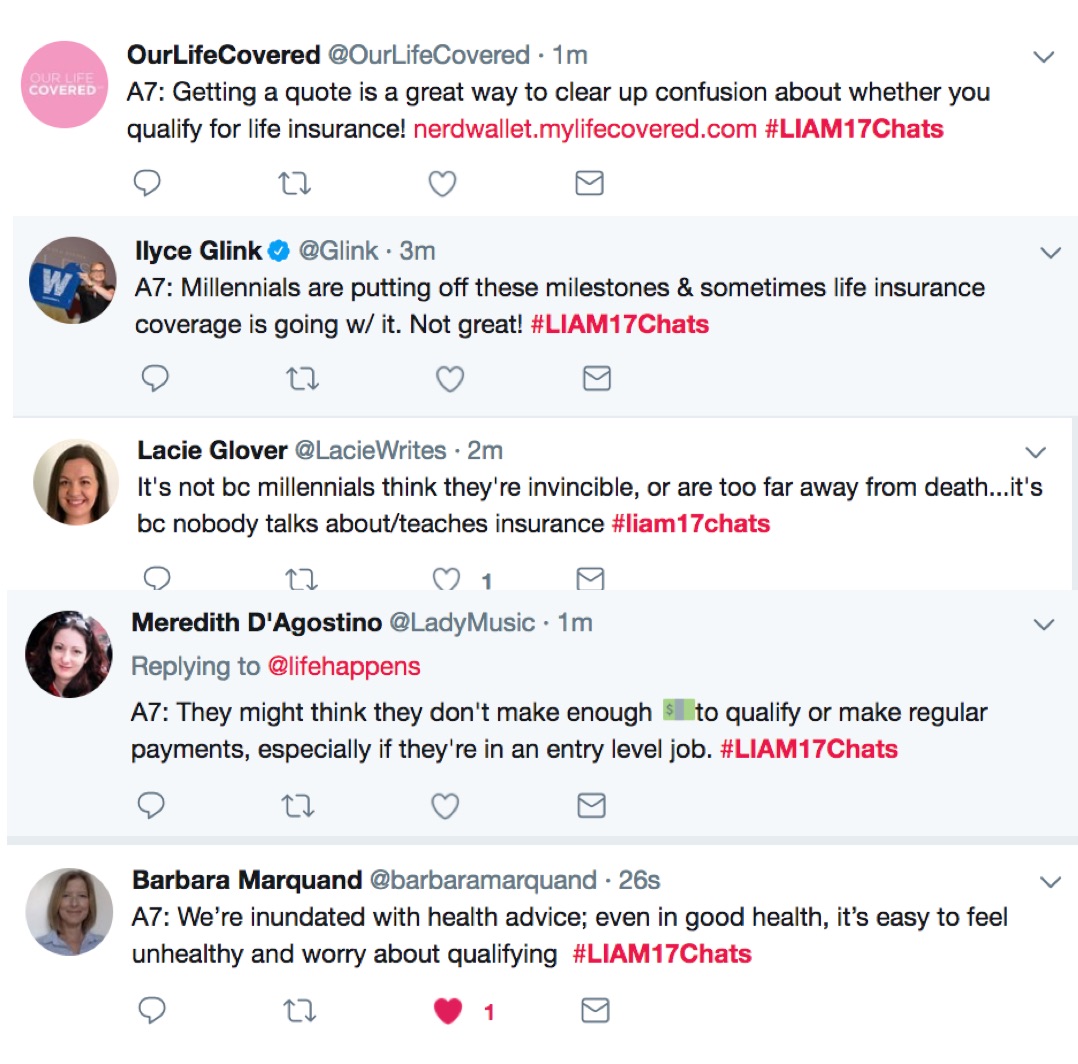Open the #liam17chats hashtag in Lacie Glover's tweet
The width and height of the screenshot is (1078, 1064).
(x=690, y=523)
